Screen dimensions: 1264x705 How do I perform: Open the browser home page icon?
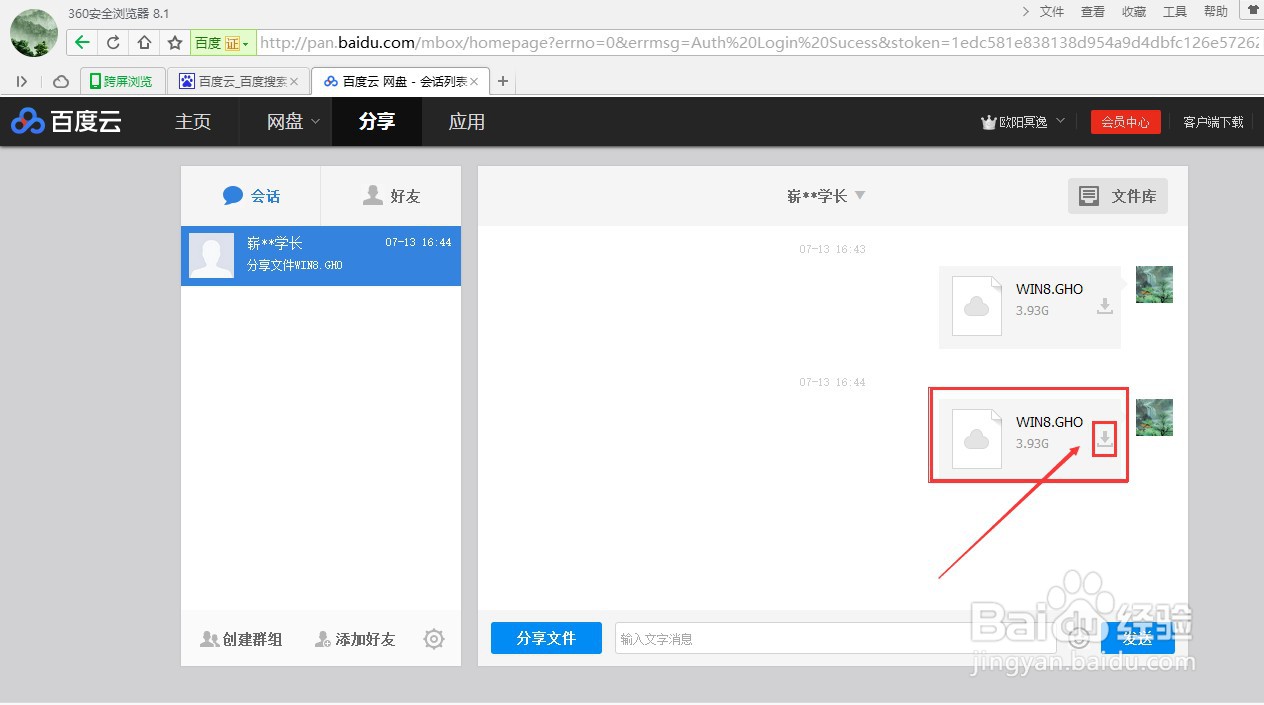pos(145,43)
